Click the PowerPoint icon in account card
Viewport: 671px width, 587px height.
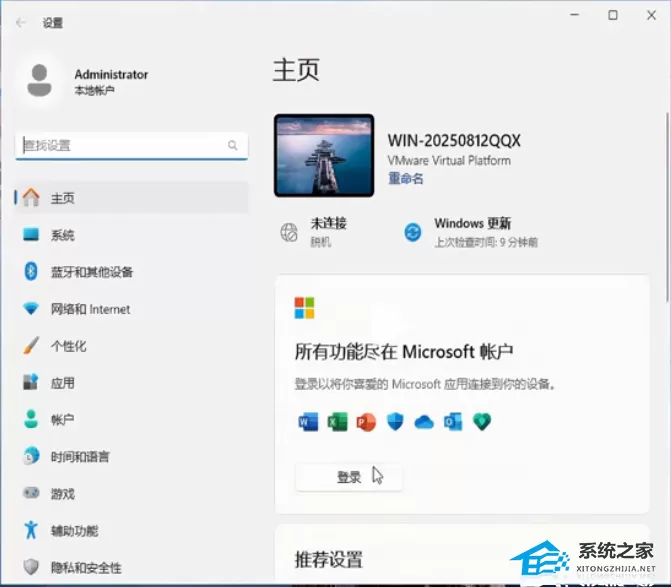[x=366, y=422]
